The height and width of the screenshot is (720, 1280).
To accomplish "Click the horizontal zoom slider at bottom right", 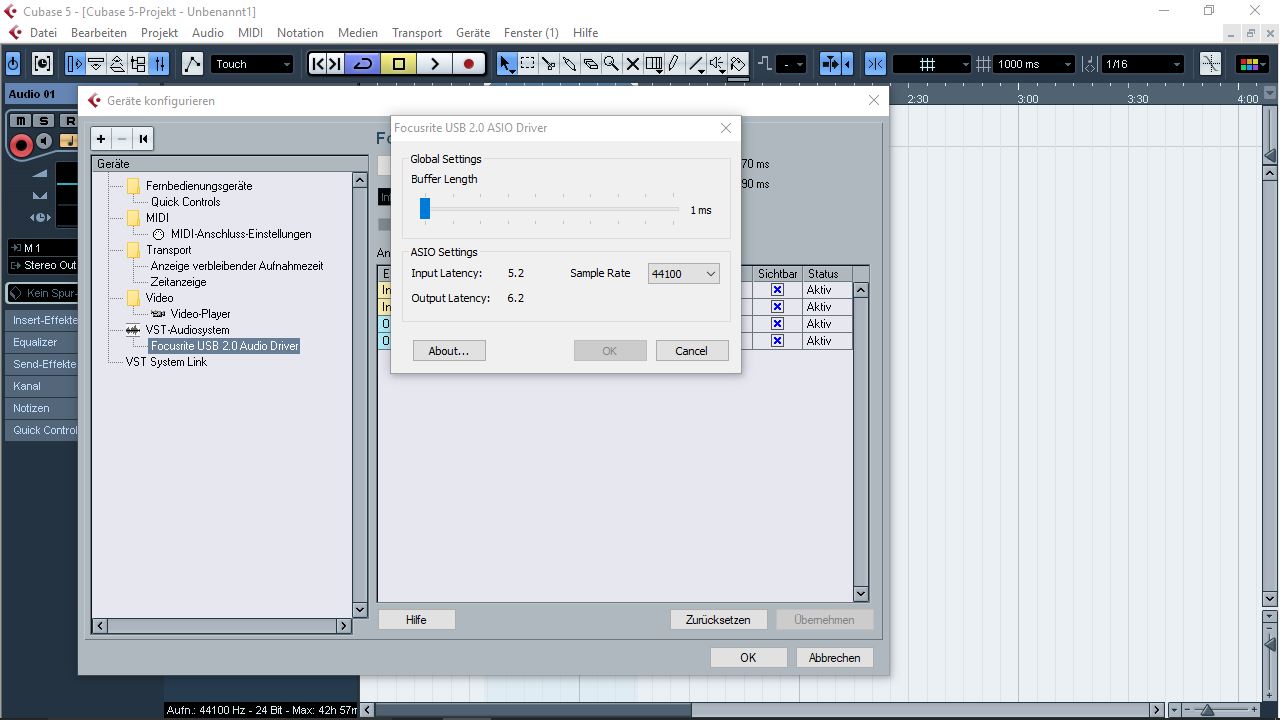I will (1208, 710).
